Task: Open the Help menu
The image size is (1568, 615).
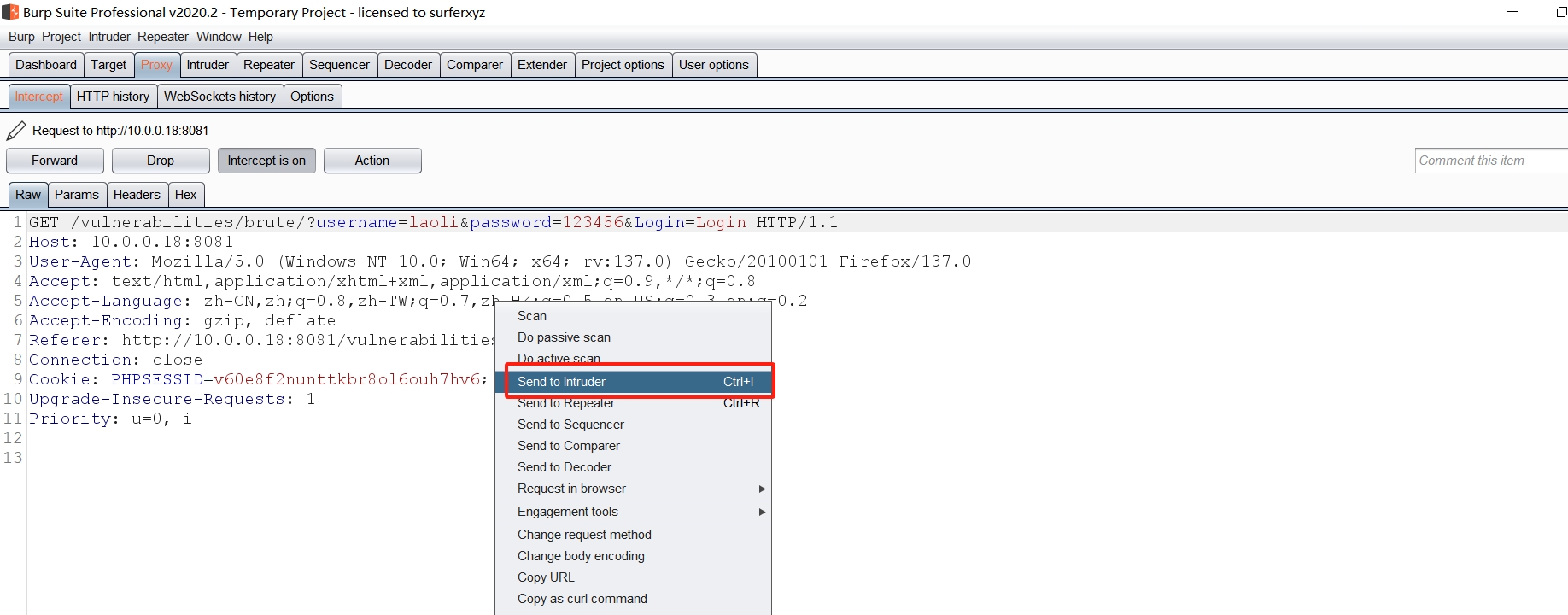Action: [260, 37]
